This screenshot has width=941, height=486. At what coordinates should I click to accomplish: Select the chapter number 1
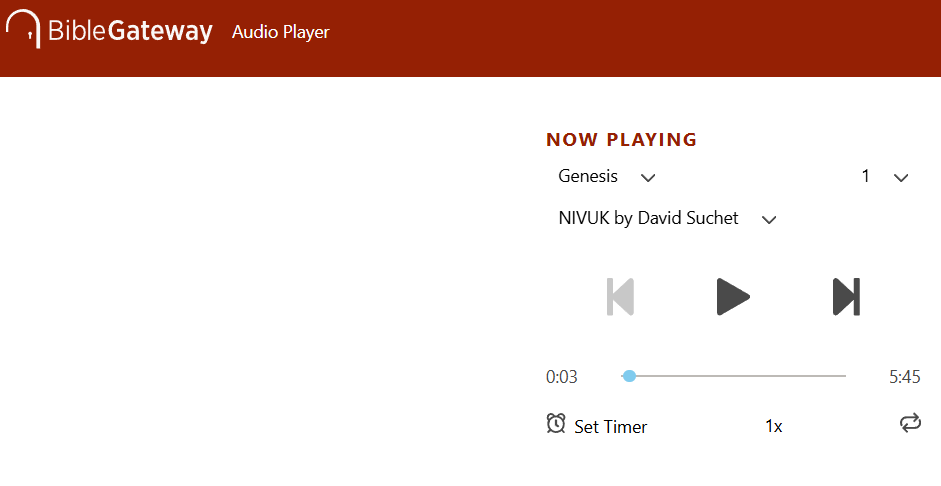(866, 177)
